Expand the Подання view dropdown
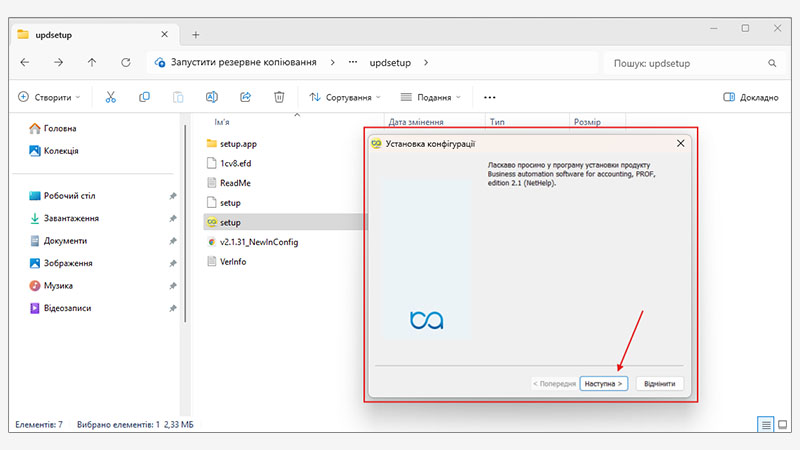800x450 pixels. pyautogui.click(x=431, y=97)
